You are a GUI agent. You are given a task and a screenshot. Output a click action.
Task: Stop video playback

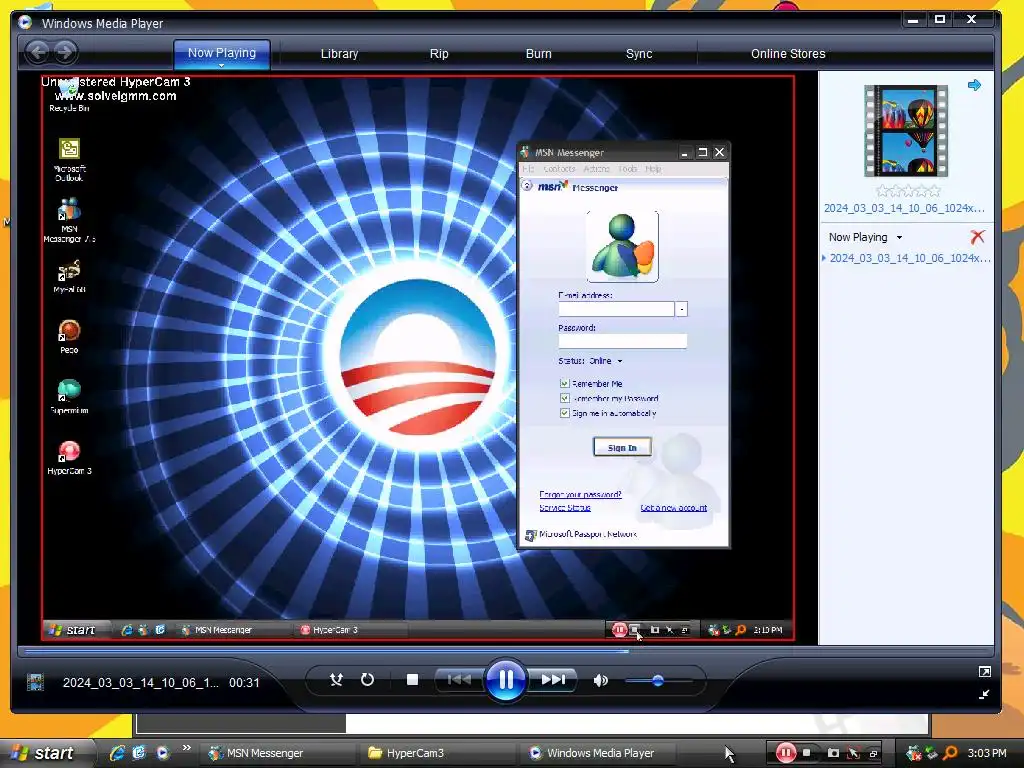412,680
